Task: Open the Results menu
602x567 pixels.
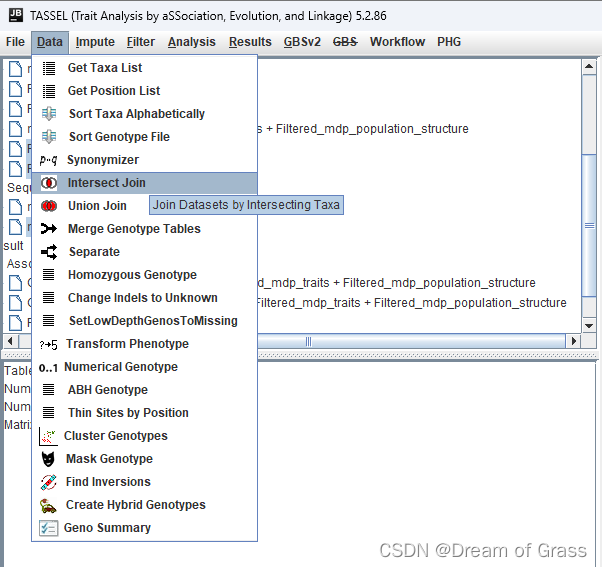Action: (x=250, y=42)
